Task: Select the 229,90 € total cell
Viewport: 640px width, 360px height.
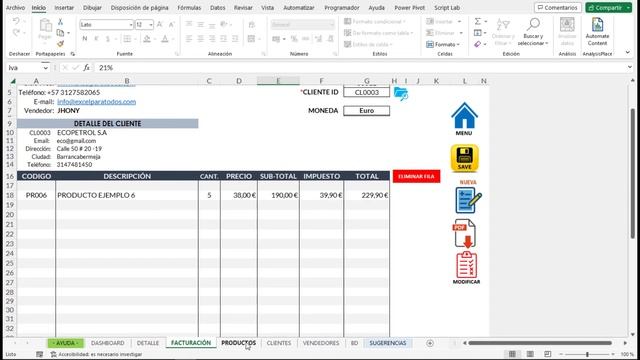Action: (x=367, y=195)
